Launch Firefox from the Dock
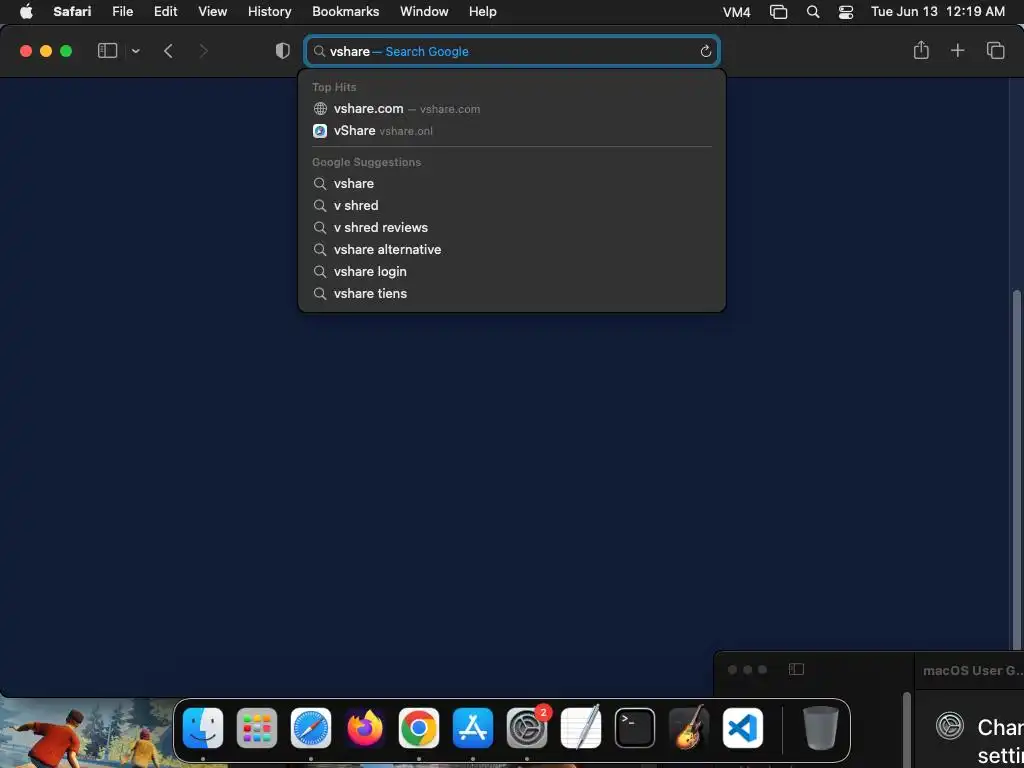1024x768 pixels. (364, 728)
